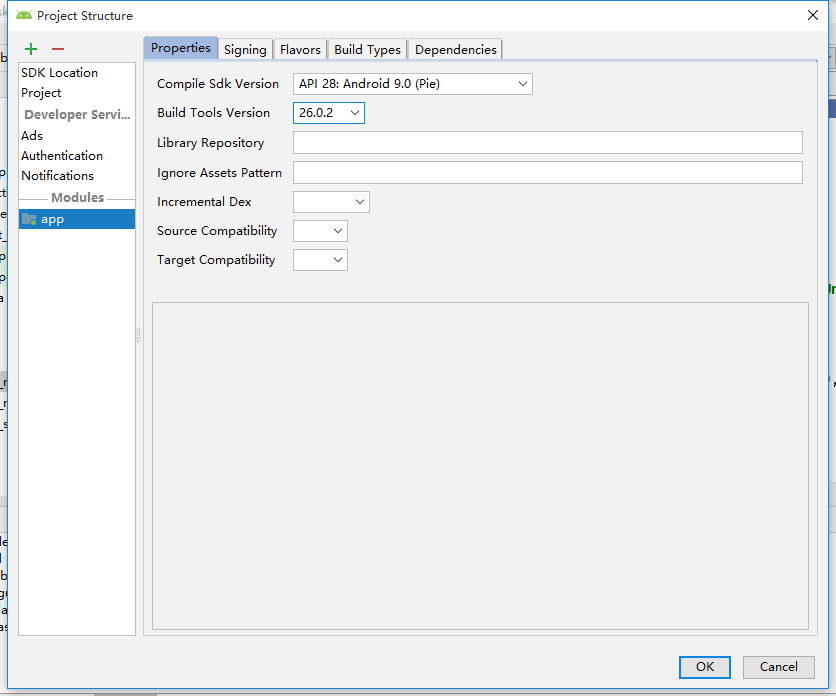Dismiss the dialog with Cancel
Image resolution: width=836 pixels, height=696 pixels.
[778, 667]
